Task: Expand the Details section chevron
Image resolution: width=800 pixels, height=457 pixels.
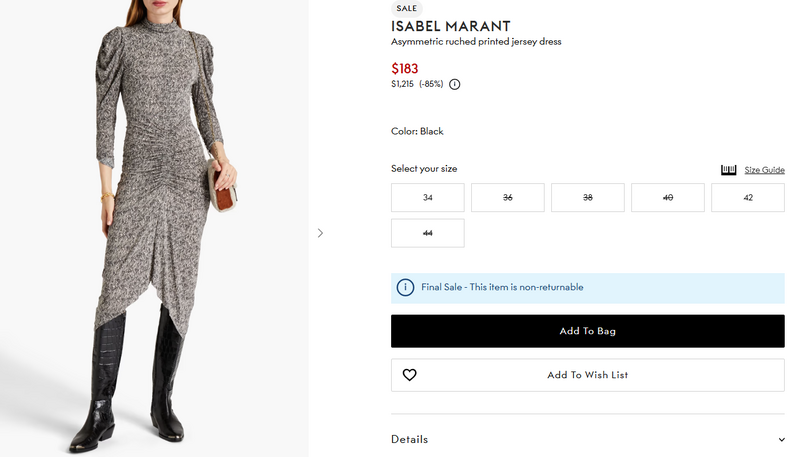Action: point(781,439)
